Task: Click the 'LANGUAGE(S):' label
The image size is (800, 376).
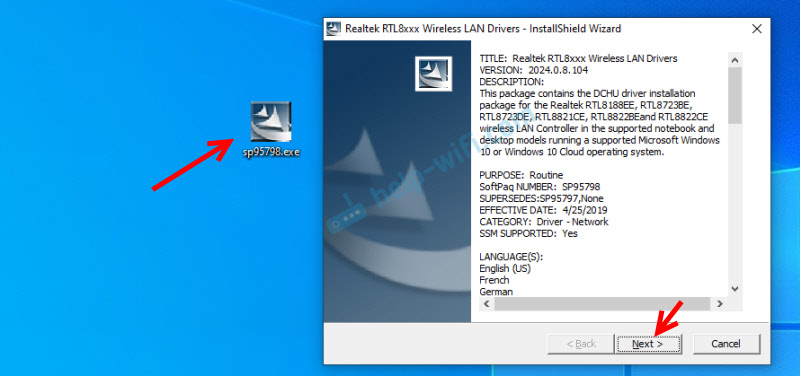Action: tap(511, 257)
